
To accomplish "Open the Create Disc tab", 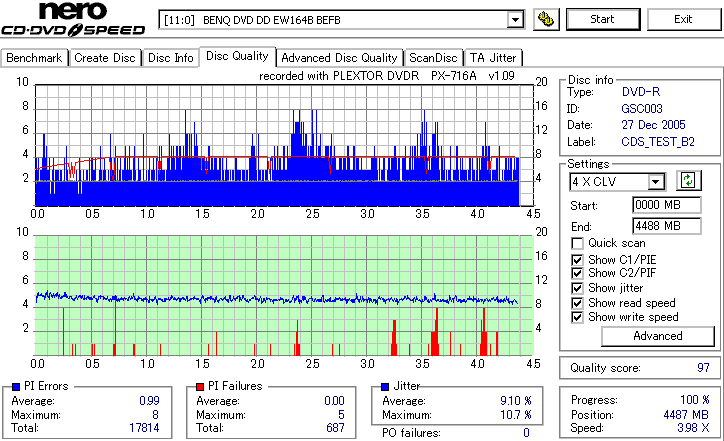I will point(105,58).
